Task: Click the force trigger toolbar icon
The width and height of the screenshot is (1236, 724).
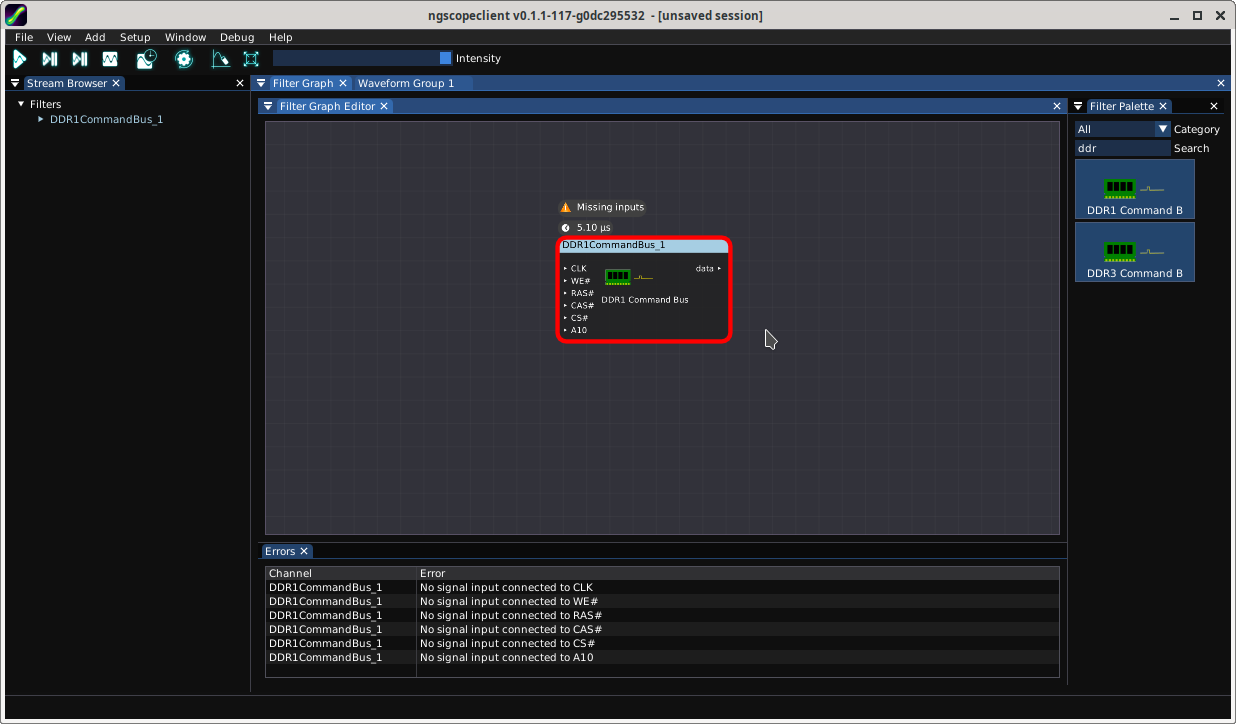Action: pos(80,59)
